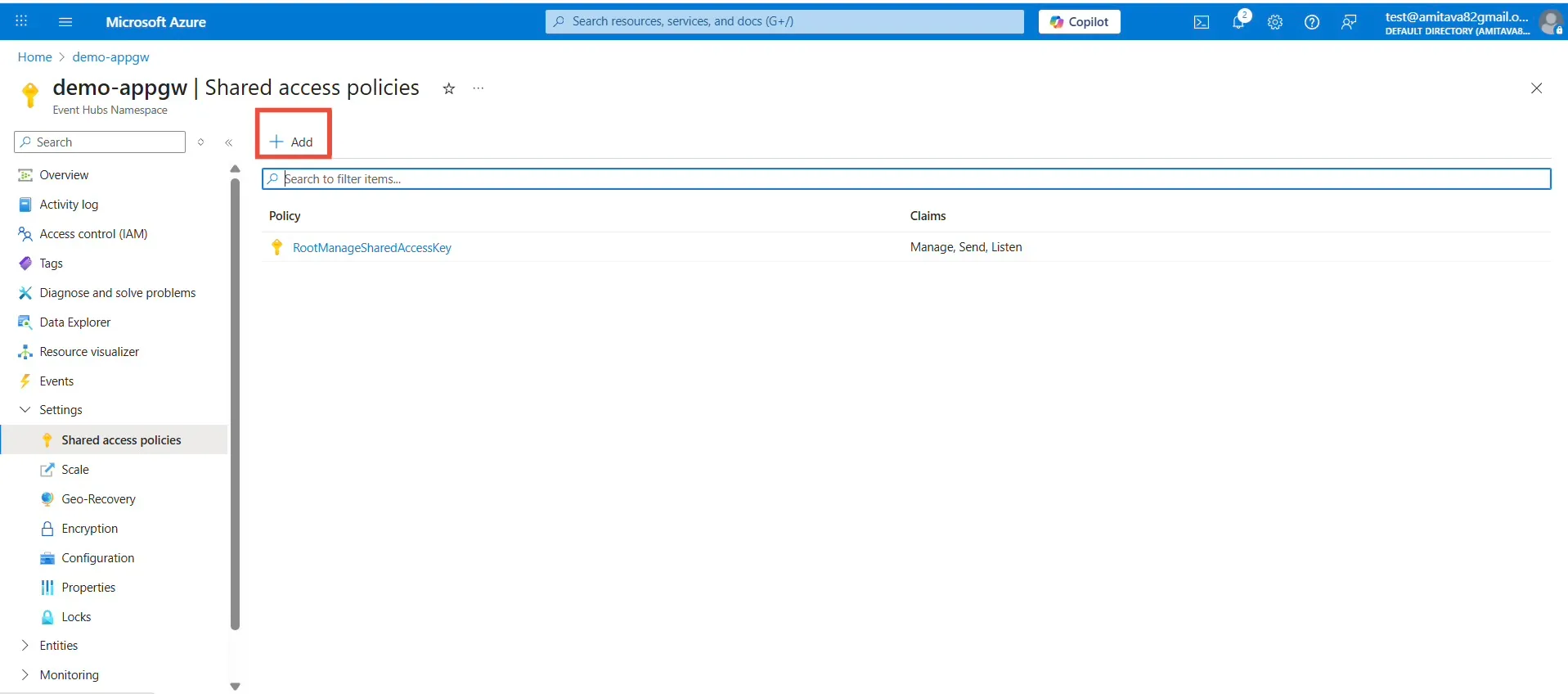
Task: Open the Copilot button
Action: [x=1080, y=22]
